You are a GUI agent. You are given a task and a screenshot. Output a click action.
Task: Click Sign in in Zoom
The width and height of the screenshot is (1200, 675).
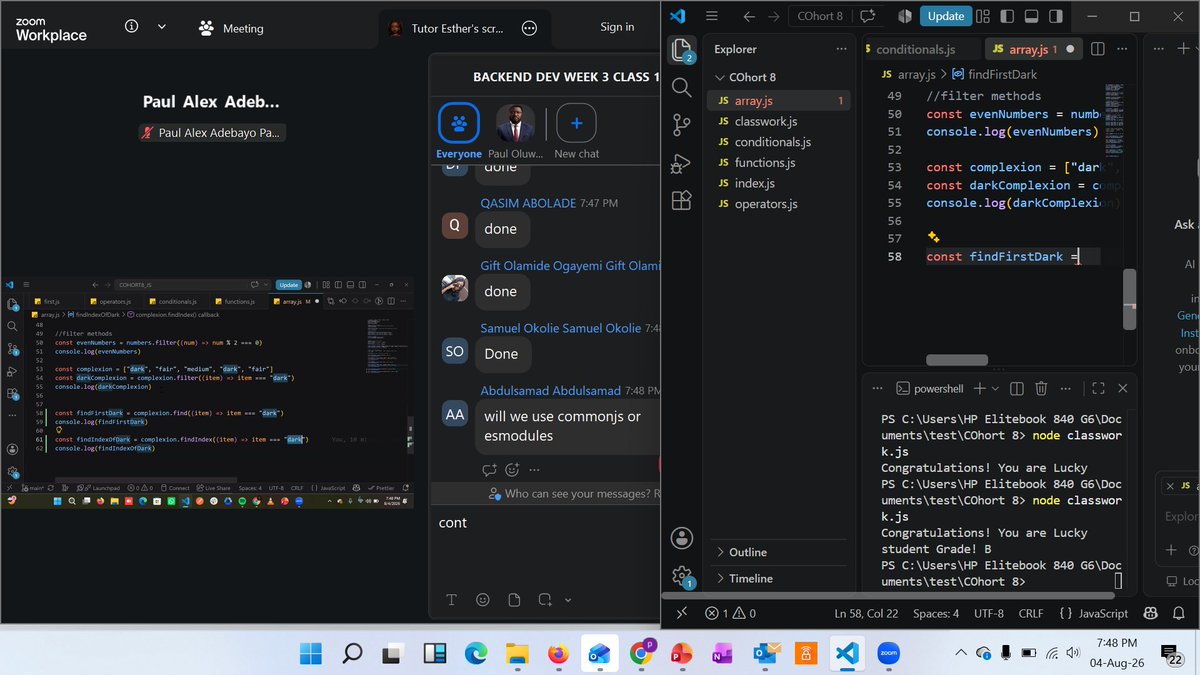617,27
